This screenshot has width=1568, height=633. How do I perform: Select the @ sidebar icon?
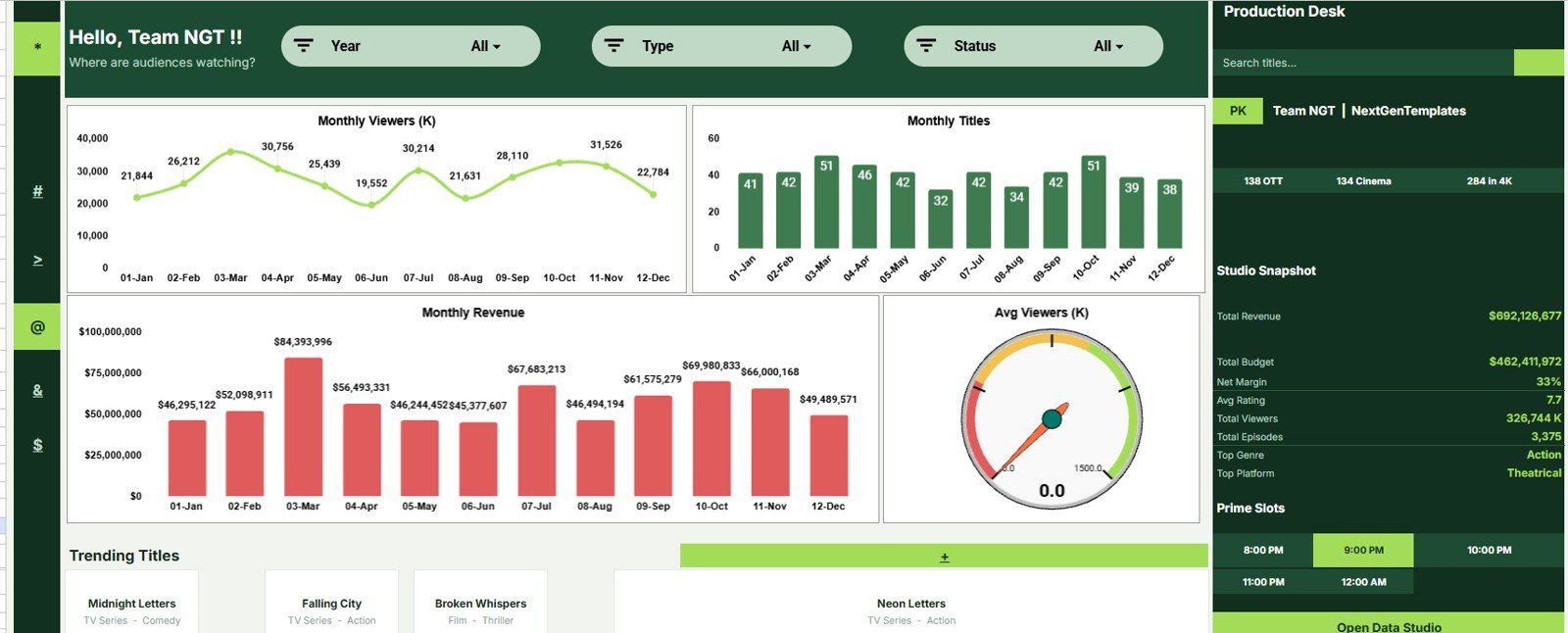[x=37, y=326]
